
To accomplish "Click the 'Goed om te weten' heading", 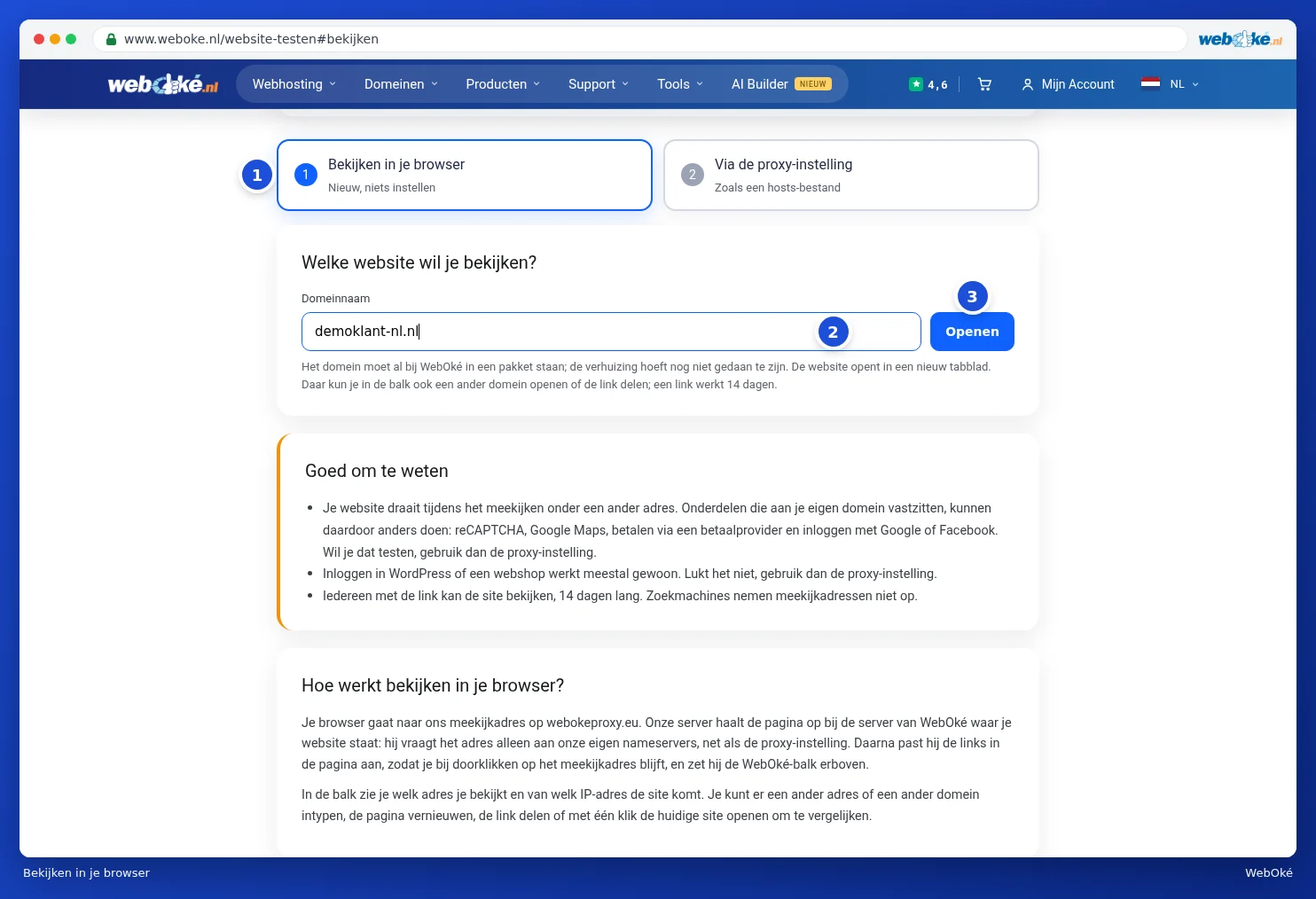I will click(377, 471).
